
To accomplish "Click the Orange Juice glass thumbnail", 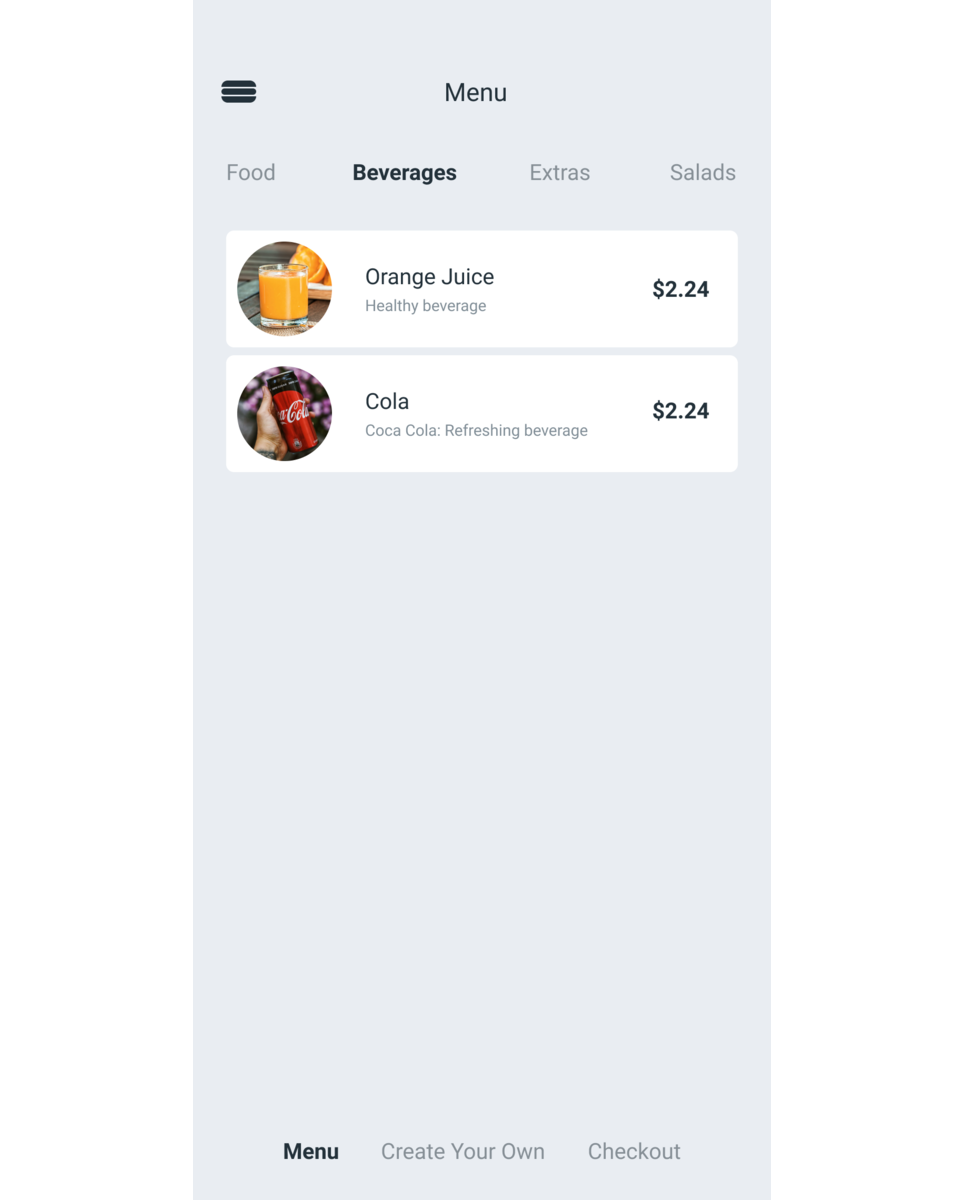I will click(x=285, y=289).
